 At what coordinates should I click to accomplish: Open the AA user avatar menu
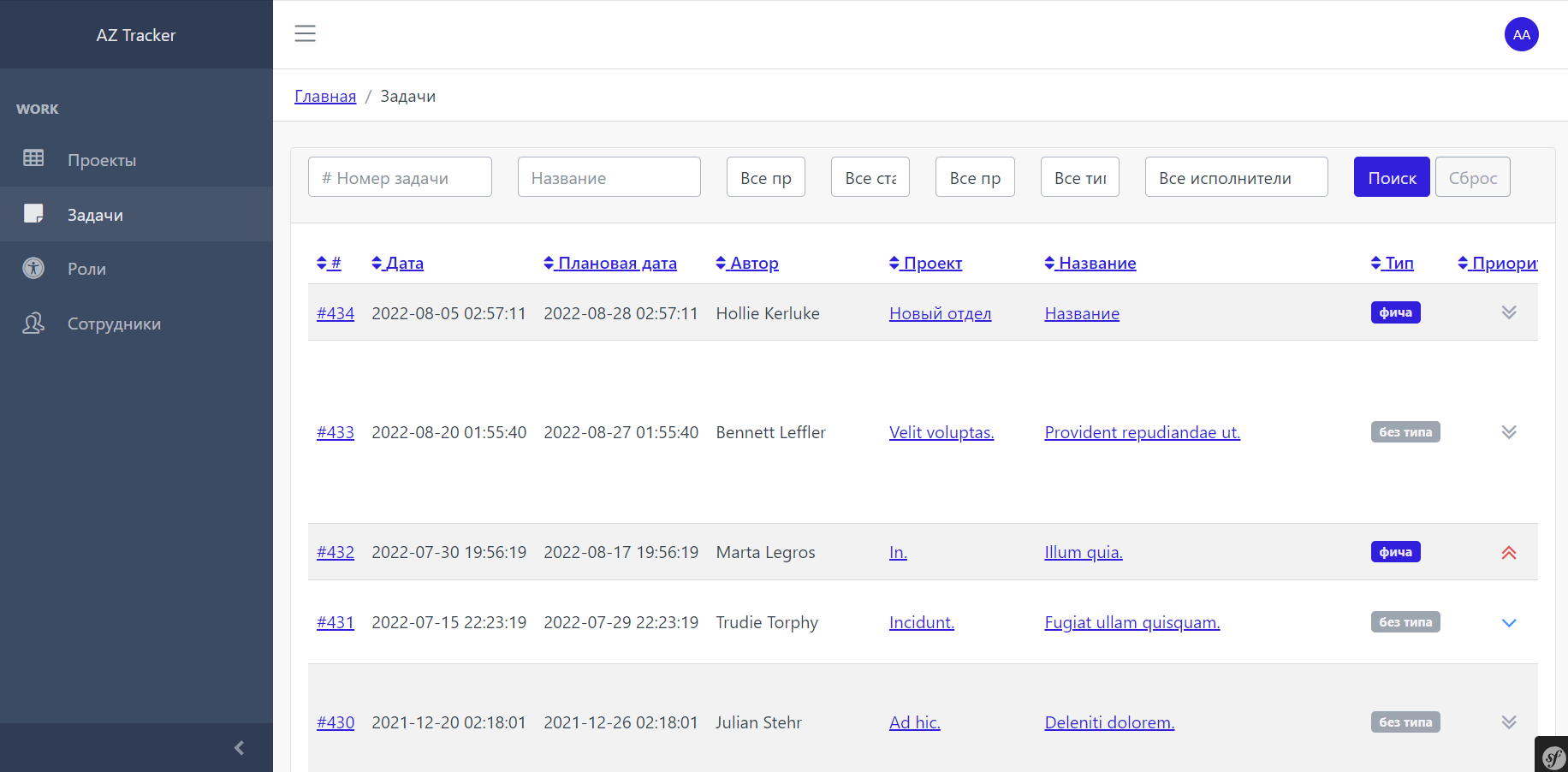click(1521, 34)
